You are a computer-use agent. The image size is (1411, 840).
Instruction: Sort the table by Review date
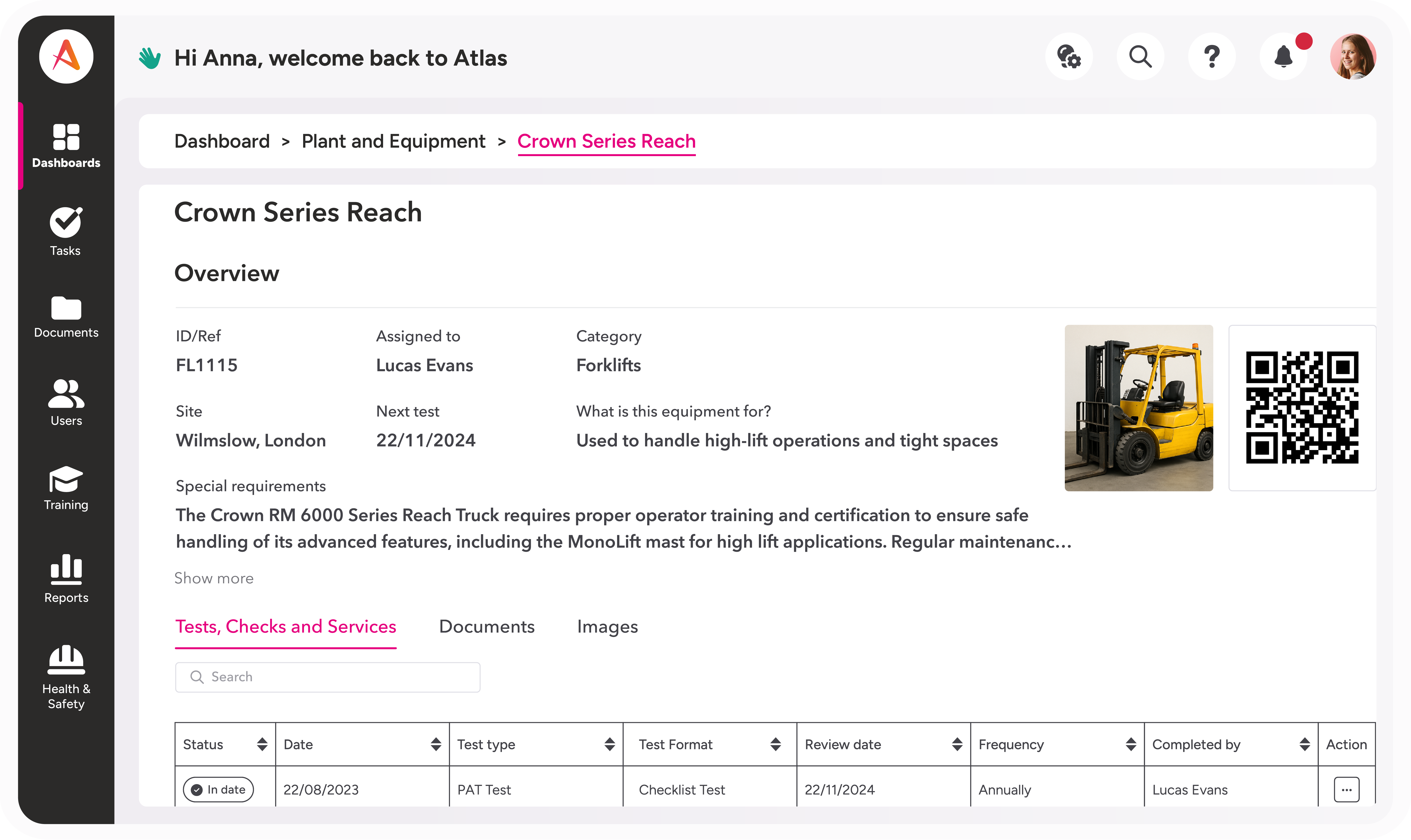click(x=957, y=744)
